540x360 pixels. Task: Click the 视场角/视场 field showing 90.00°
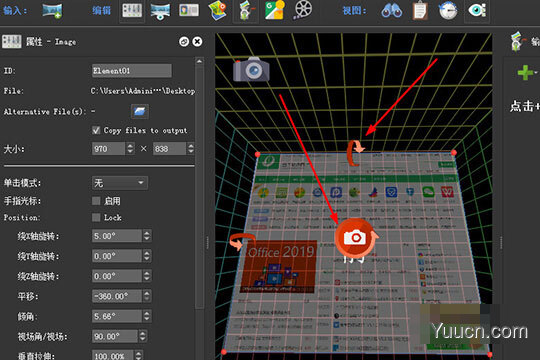pos(115,336)
